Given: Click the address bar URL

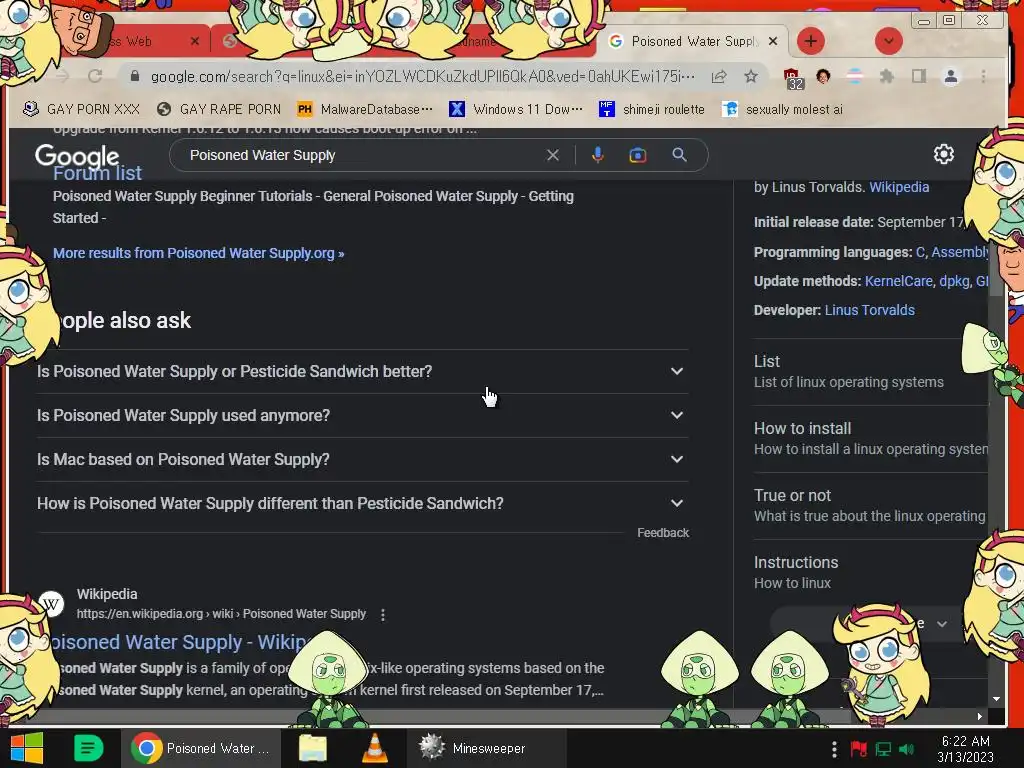Looking at the screenshot, I should tap(422, 76).
